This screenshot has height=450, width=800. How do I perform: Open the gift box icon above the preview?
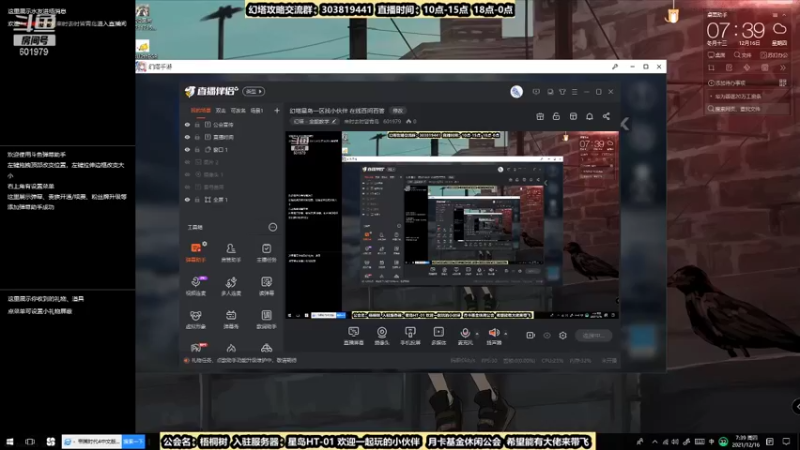pos(540,116)
